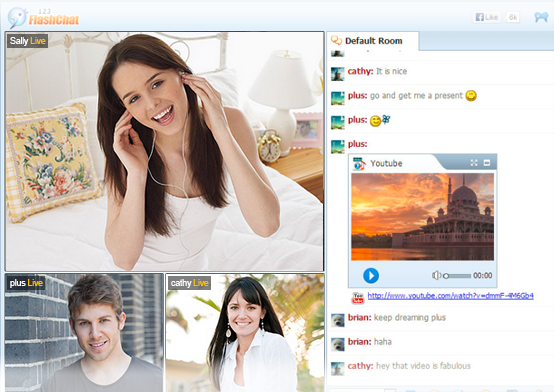Click the Facebook Like button

click(487, 17)
